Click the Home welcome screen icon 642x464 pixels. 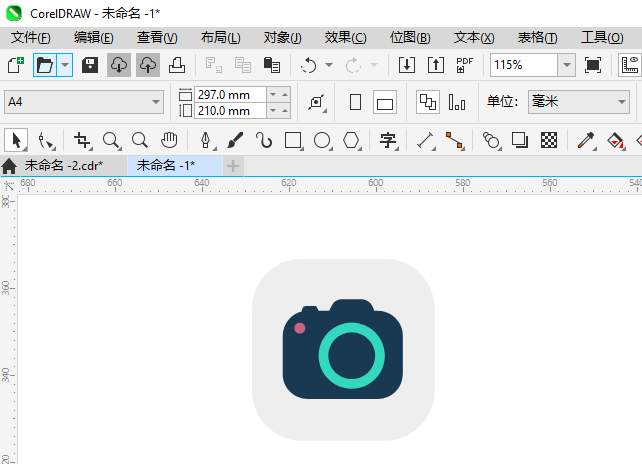pyautogui.click(x=9, y=166)
